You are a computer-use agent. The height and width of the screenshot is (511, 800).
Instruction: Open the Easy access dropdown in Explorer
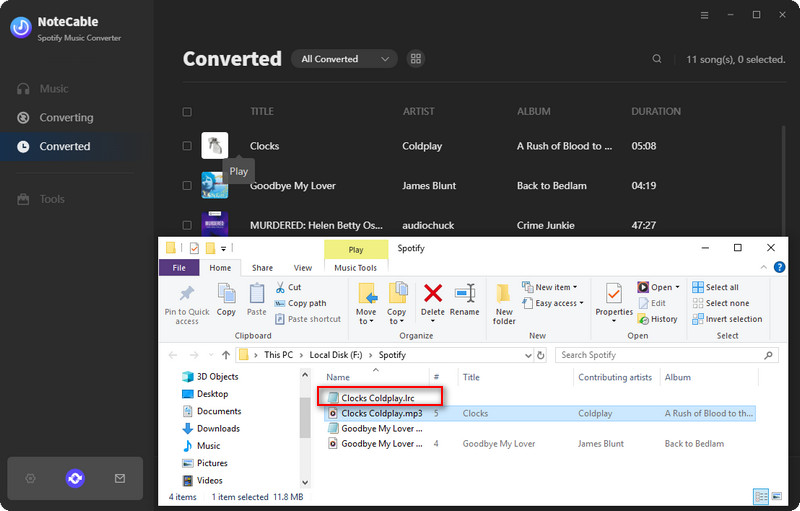click(553, 303)
